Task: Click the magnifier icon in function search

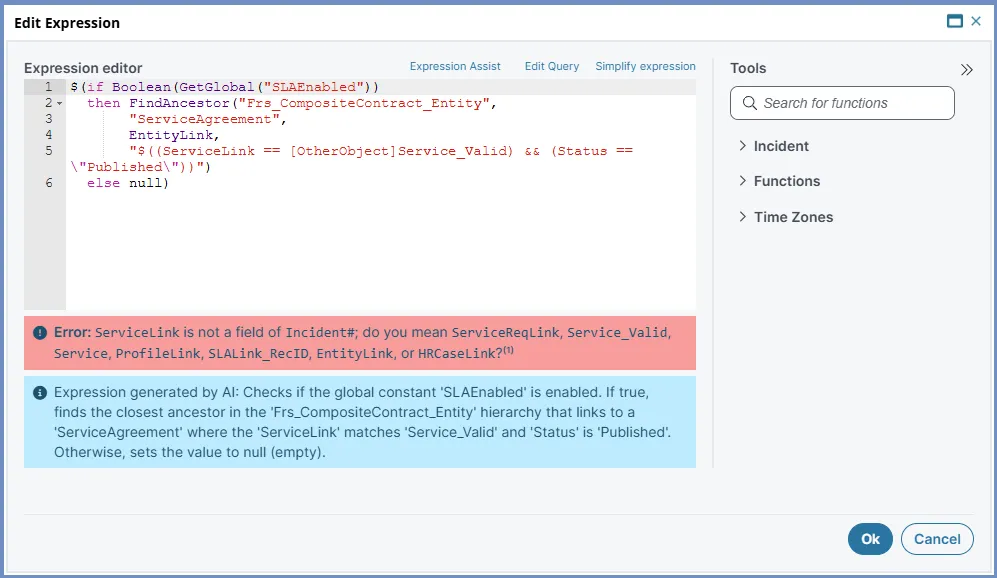Action: click(x=750, y=103)
